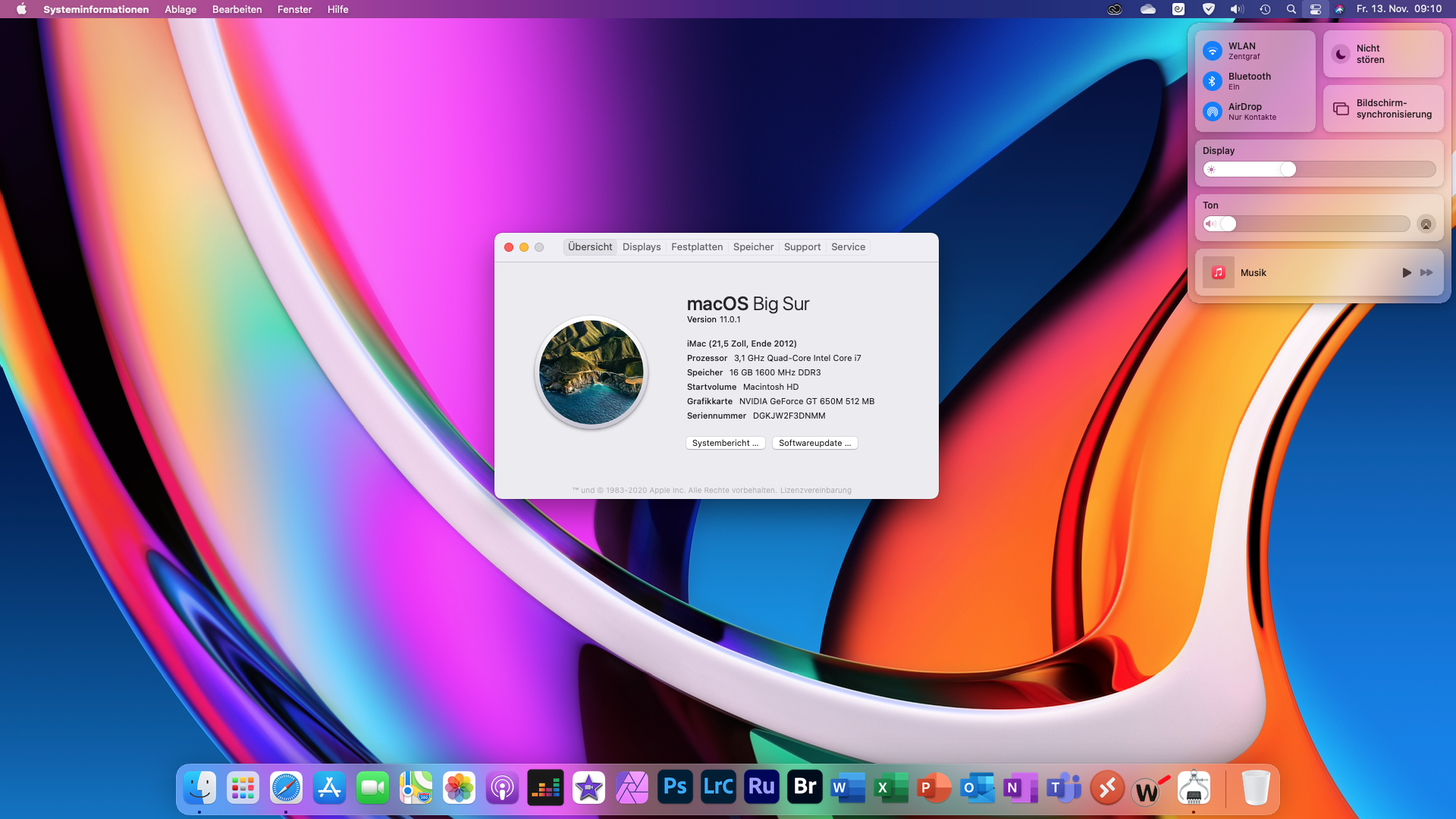Open the Ablage menu
Image resolution: width=1456 pixels, height=819 pixels.
pyautogui.click(x=180, y=9)
